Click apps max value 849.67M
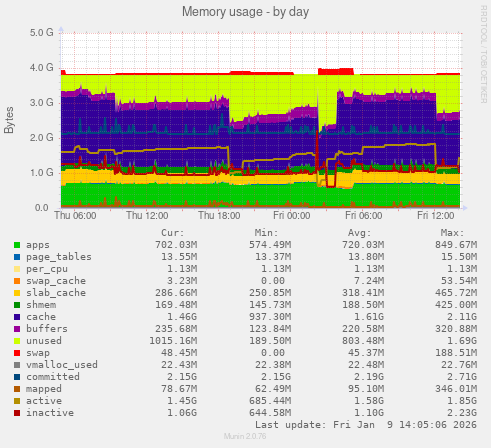 pos(456,245)
